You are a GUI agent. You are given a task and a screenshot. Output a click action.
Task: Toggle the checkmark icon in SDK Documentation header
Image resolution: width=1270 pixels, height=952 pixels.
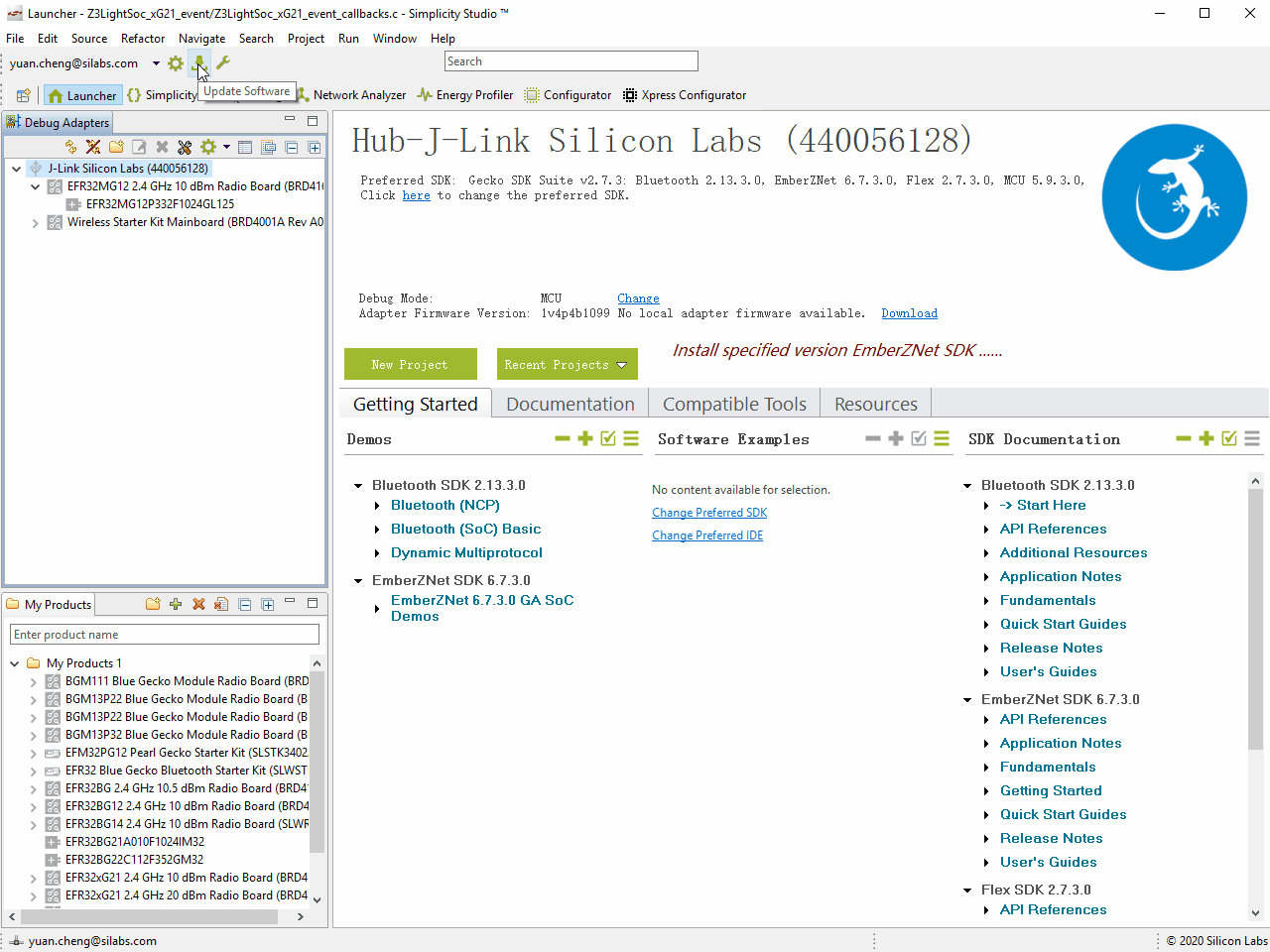click(1229, 438)
